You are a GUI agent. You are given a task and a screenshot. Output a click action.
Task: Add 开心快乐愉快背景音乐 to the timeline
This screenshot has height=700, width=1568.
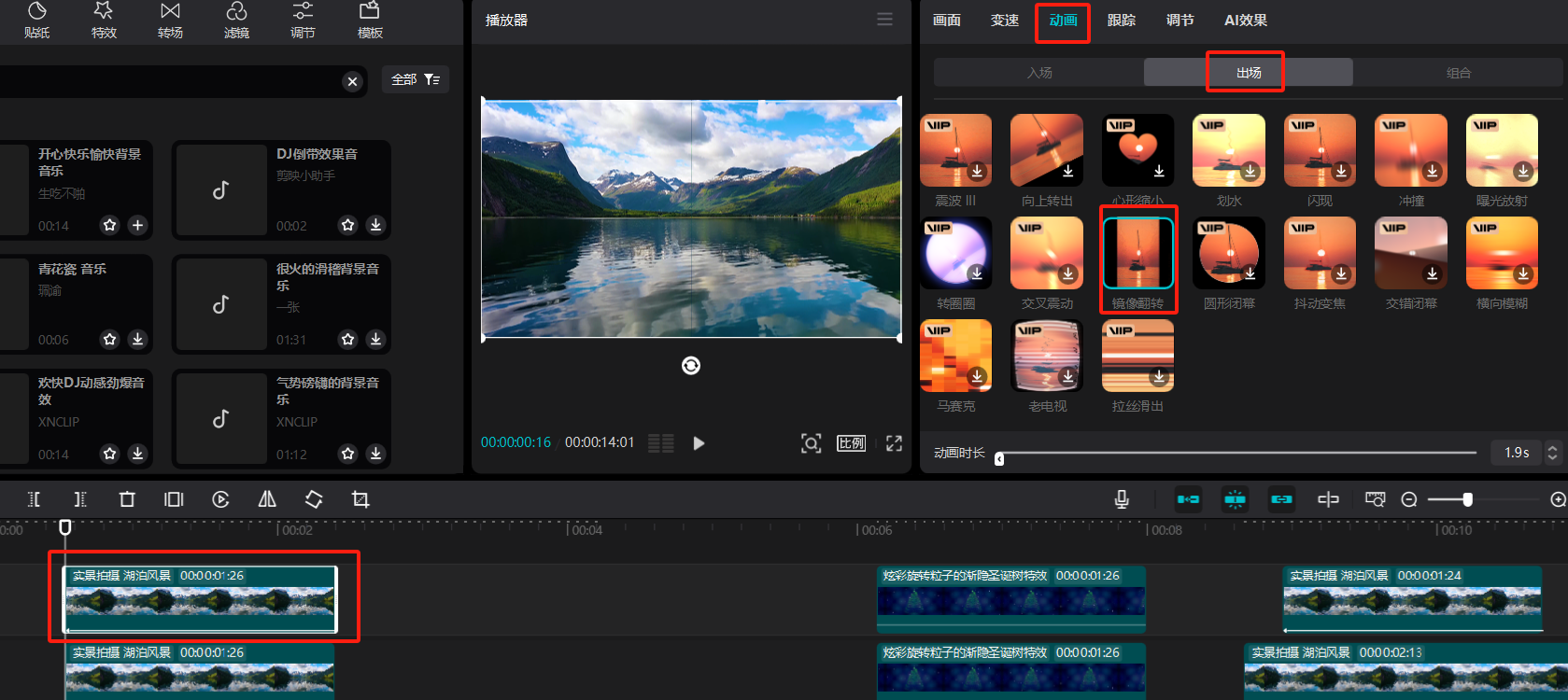(x=137, y=225)
